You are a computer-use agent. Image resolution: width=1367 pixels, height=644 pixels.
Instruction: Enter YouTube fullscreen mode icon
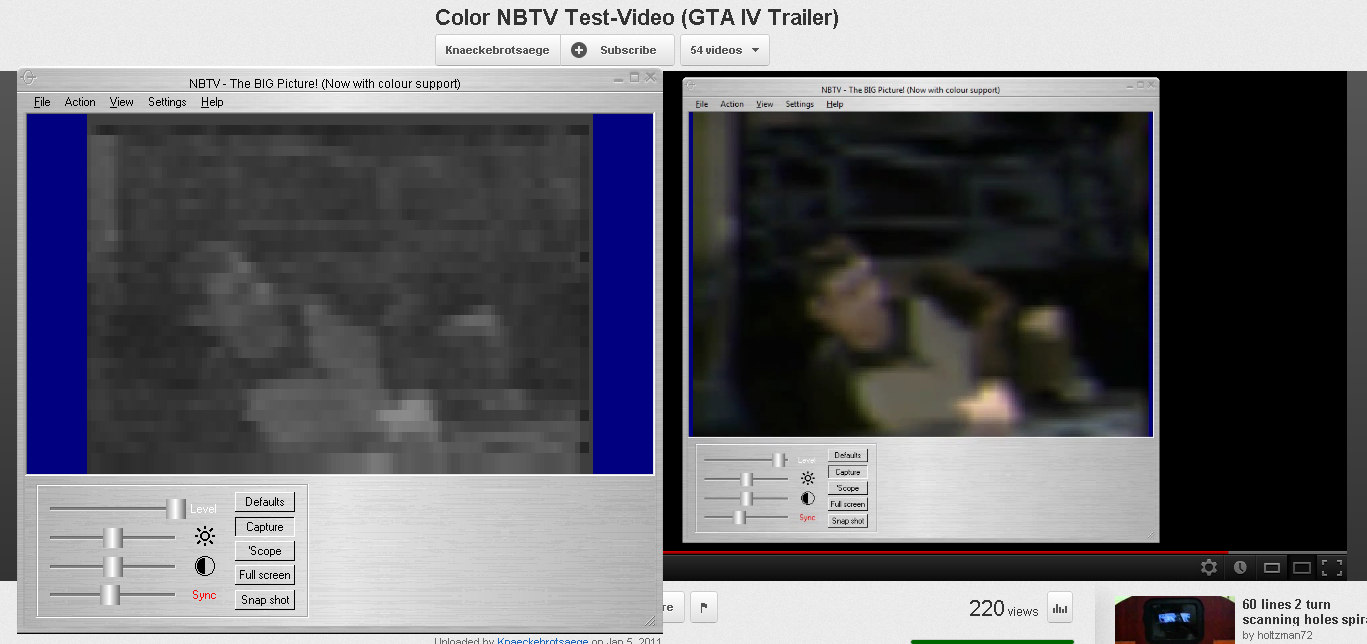1332,567
